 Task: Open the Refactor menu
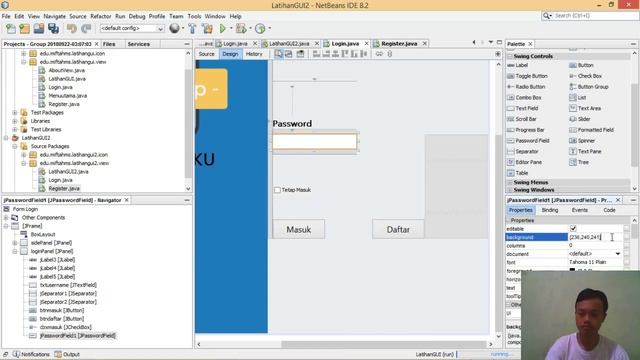[x=100, y=16]
